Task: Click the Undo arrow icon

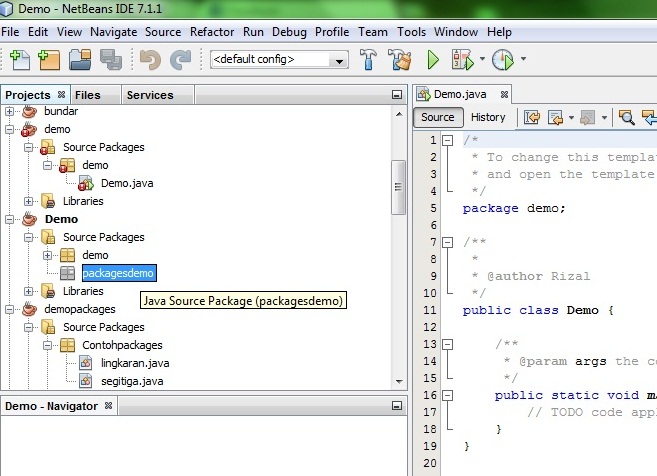Action: coord(150,60)
